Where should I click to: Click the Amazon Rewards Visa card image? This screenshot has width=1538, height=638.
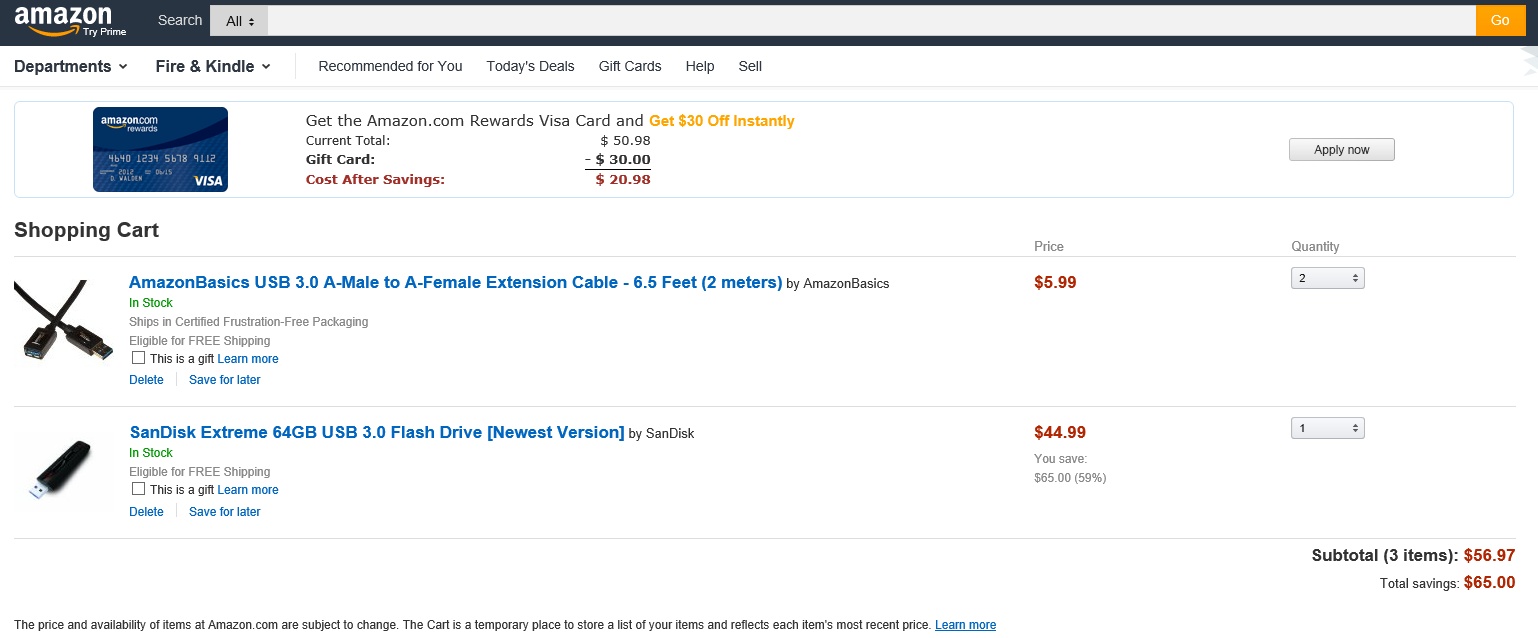pyautogui.click(x=160, y=149)
